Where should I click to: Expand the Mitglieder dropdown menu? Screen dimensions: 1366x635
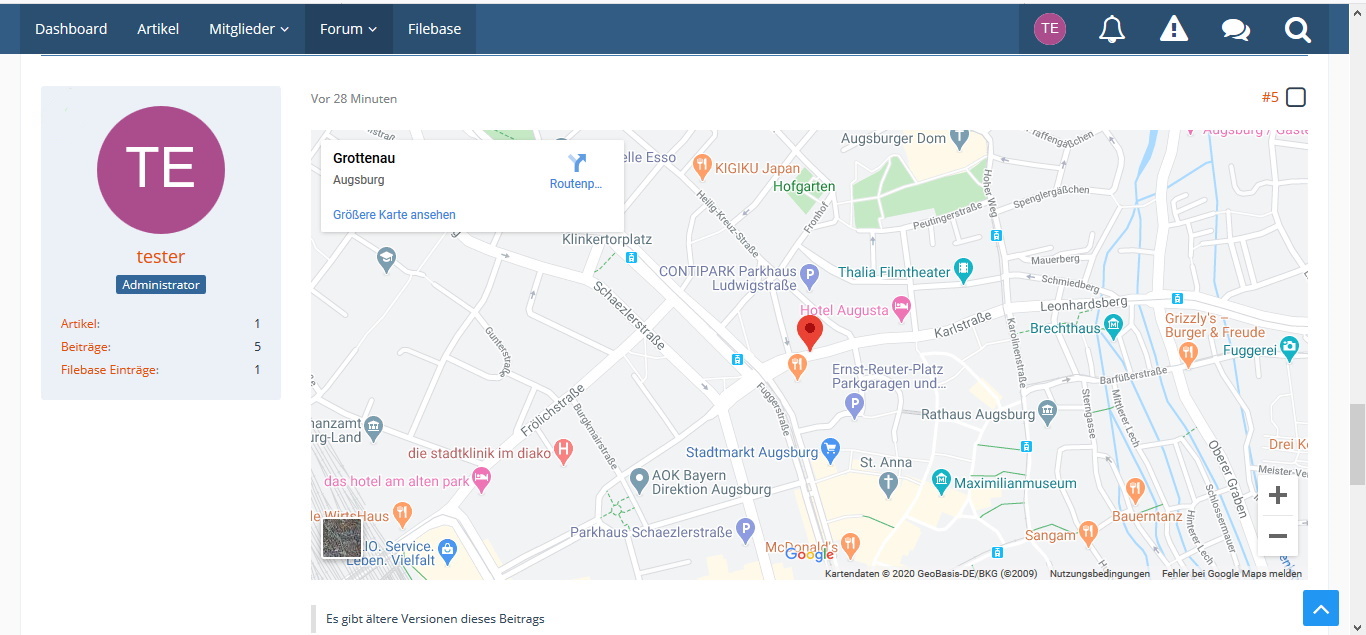249,29
